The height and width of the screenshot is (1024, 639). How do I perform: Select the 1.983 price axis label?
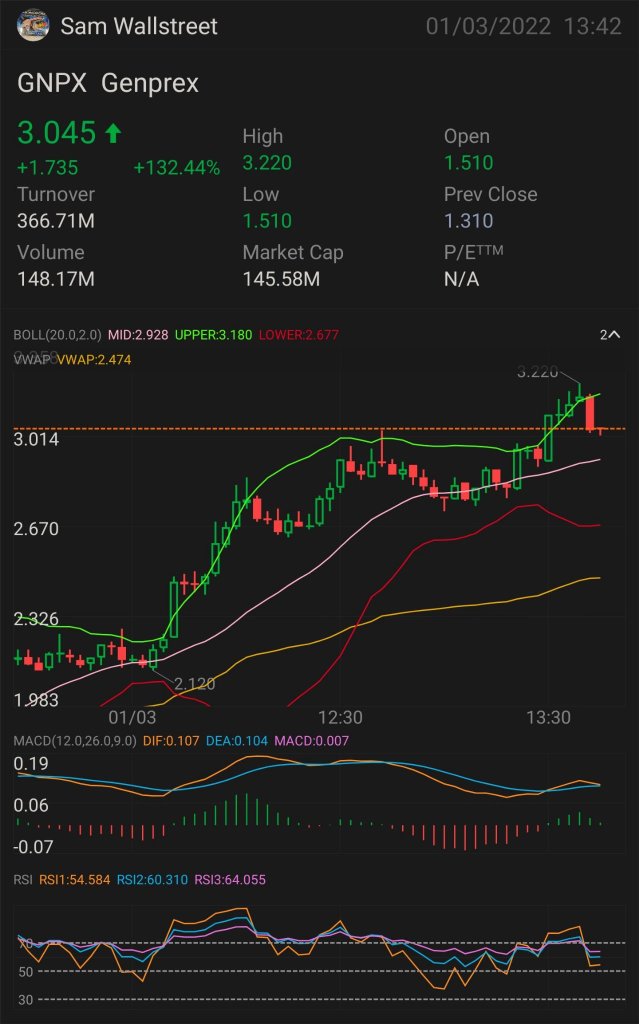pos(36,700)
